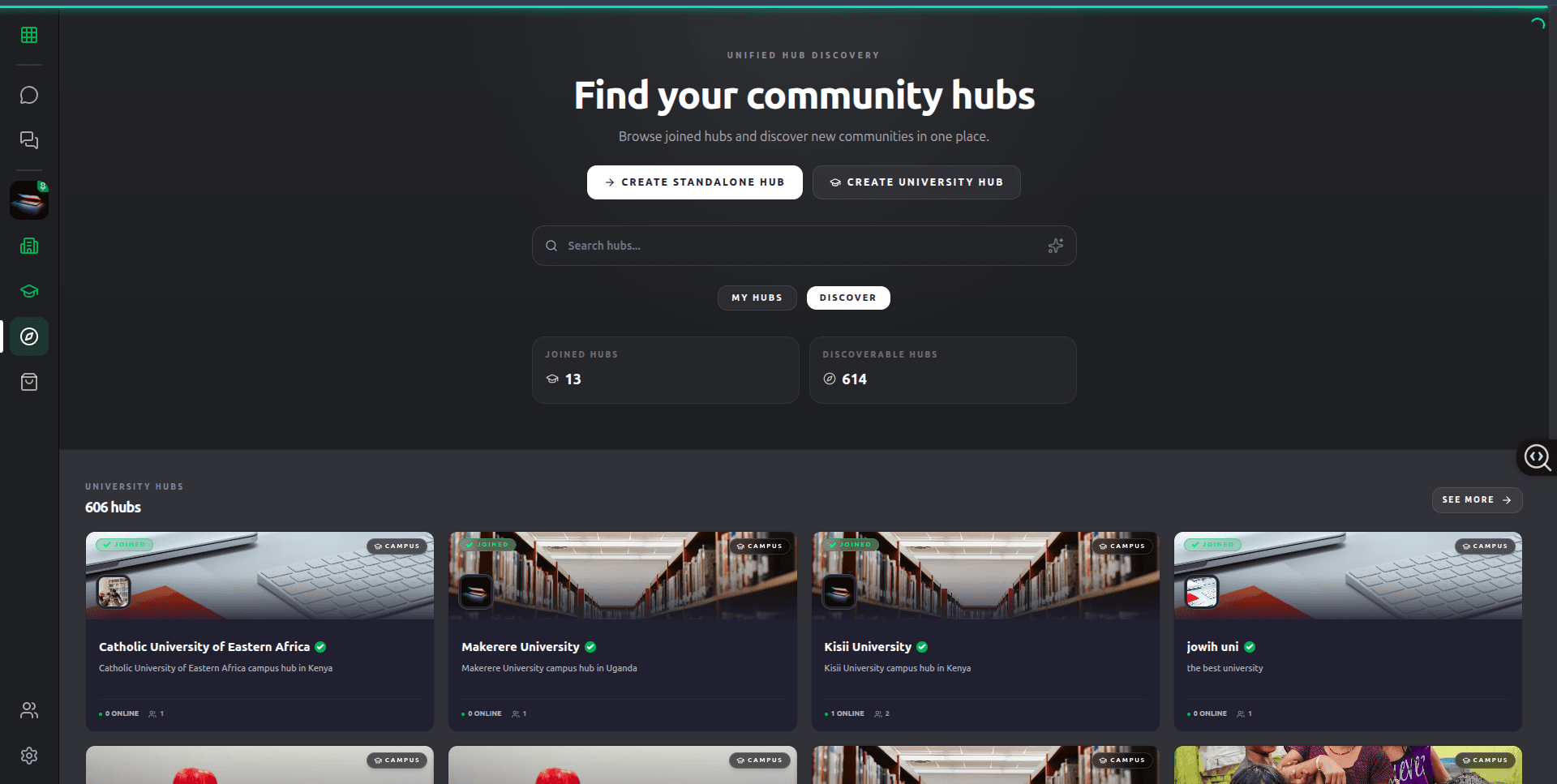
Task: Open the building icon in sidebar
Action: click(29, 246)
